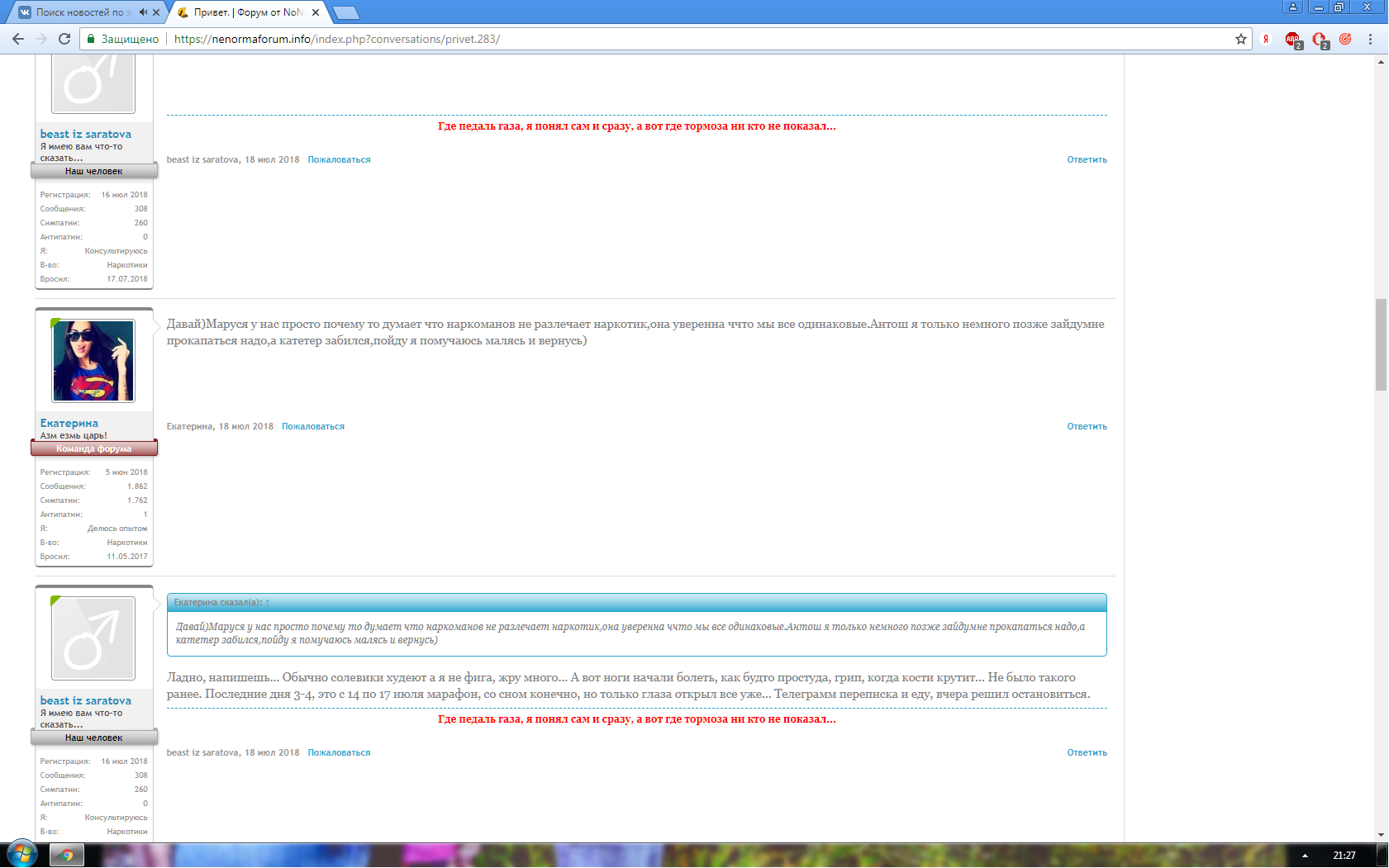
Task: Click Екатерина's avatar photo
Action: click(x=93, y=361)
